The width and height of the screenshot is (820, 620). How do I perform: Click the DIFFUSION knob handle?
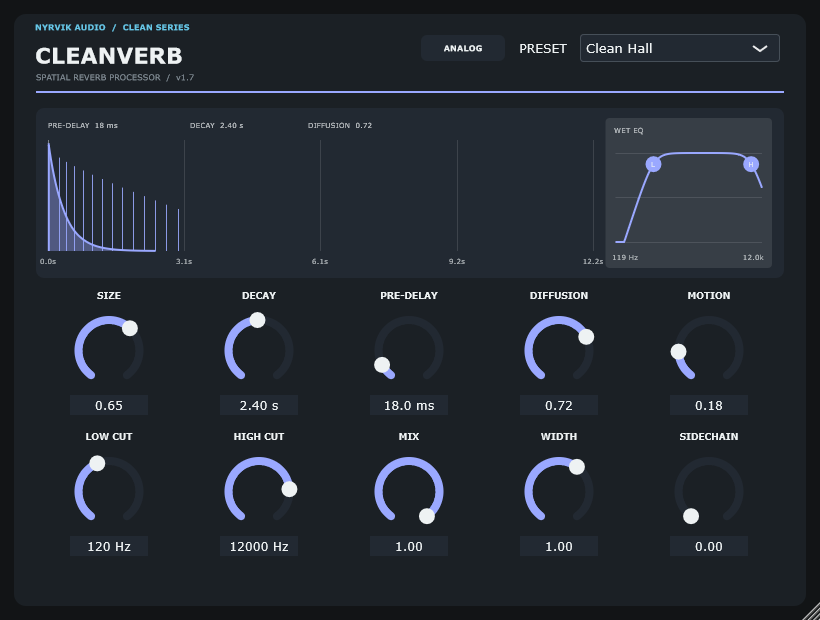pos(586,337)
